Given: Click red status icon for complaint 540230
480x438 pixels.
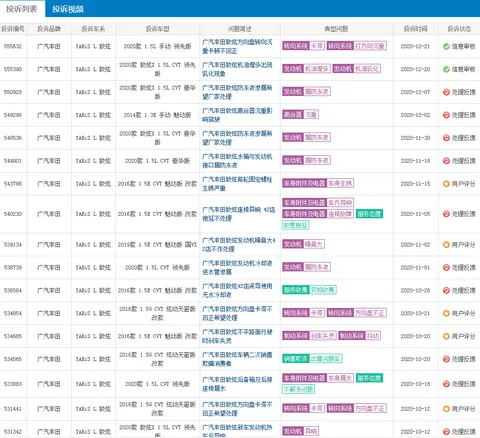Looking at the screenshot, I should (x=446, y=214).
